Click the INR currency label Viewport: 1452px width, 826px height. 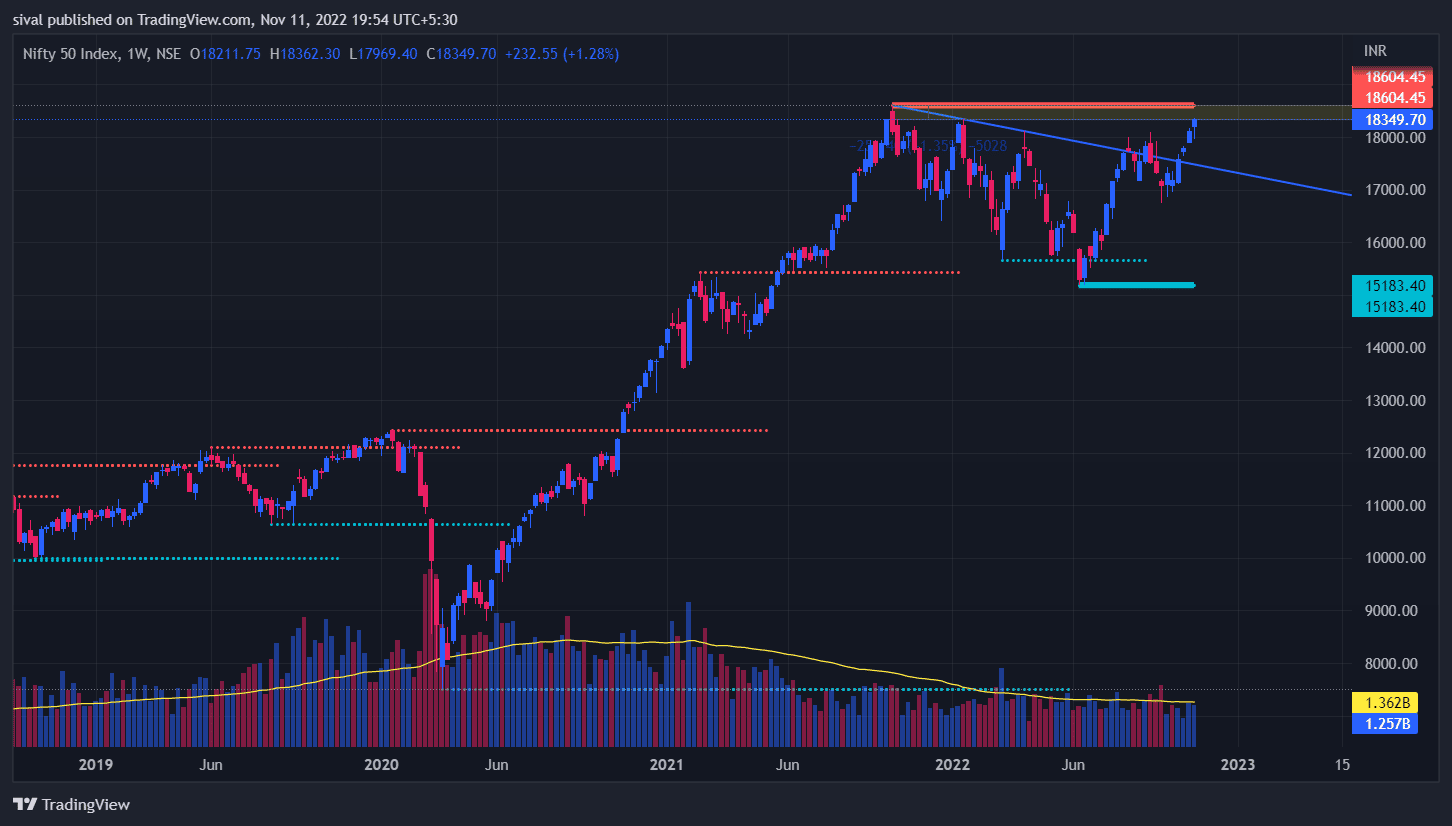coord(1375,50)
